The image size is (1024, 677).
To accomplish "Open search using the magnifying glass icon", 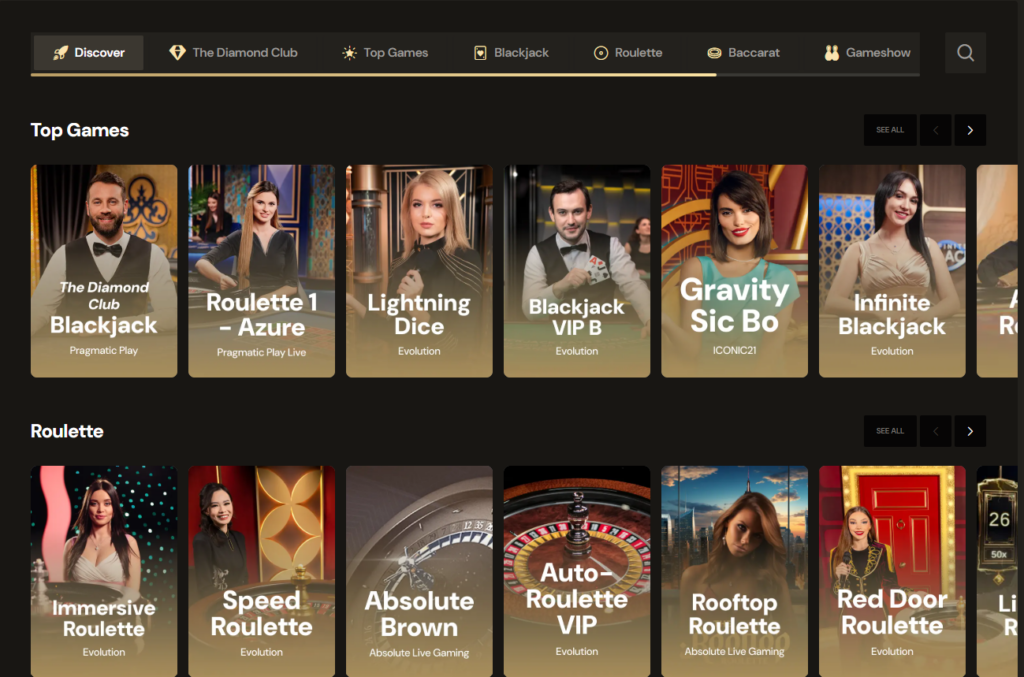I will pyautogui.click(x=964, y=52).
